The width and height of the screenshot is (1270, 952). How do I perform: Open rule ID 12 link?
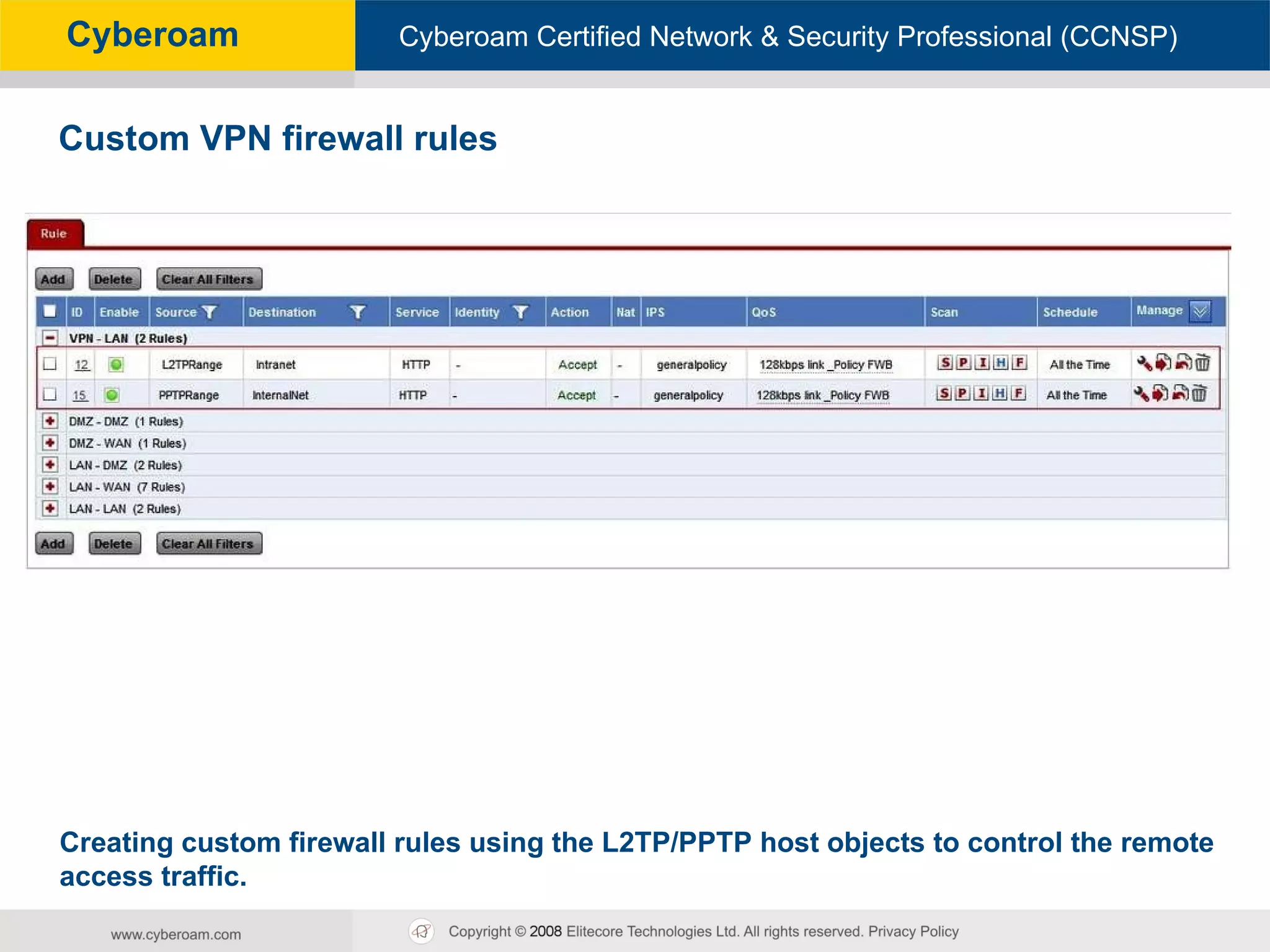click(x=82, y=364)
